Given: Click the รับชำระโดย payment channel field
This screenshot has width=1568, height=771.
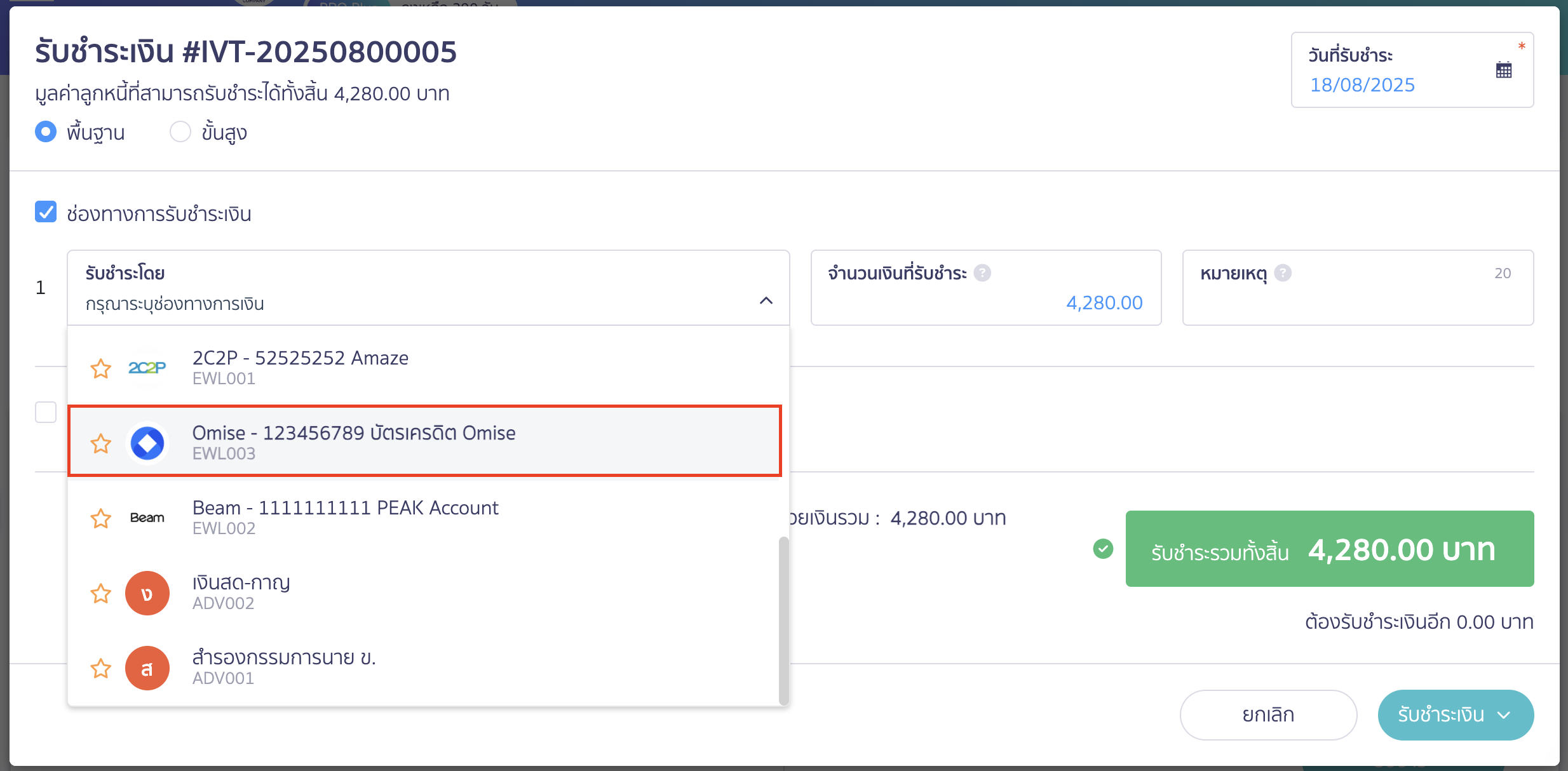Looking at the screenshot, I should click(x=428, y=288).
